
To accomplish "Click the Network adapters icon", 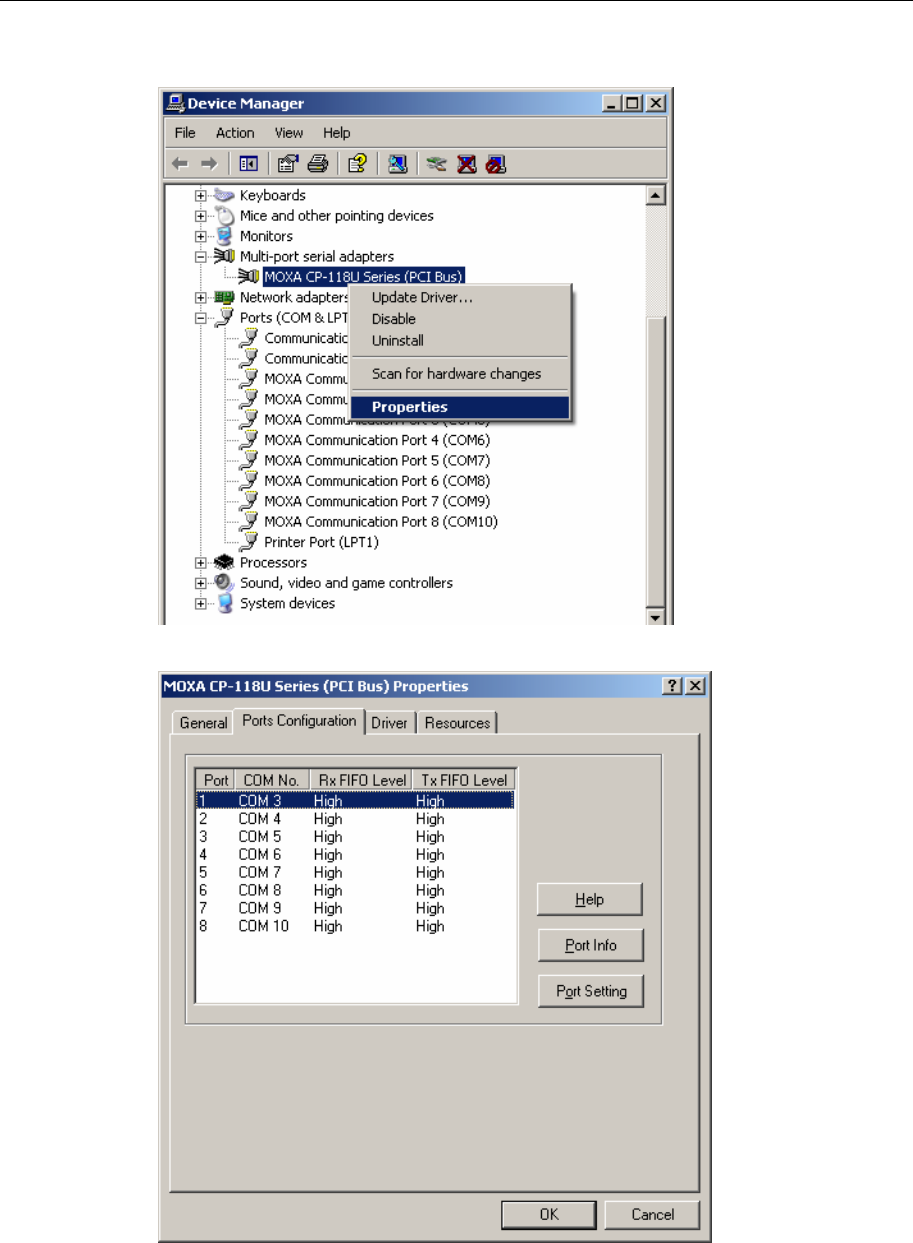I will [x=224, y=298].
